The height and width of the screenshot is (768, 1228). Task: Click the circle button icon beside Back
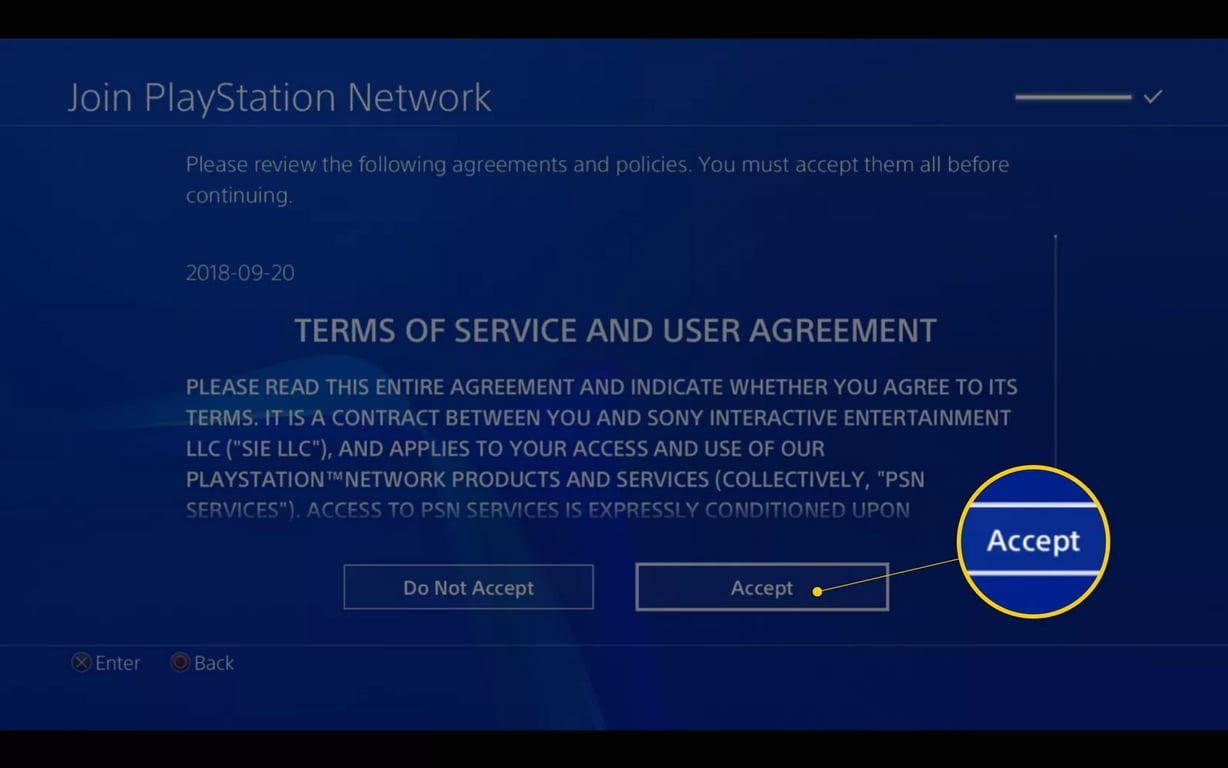pyautogui.click(x=180, y=663)
